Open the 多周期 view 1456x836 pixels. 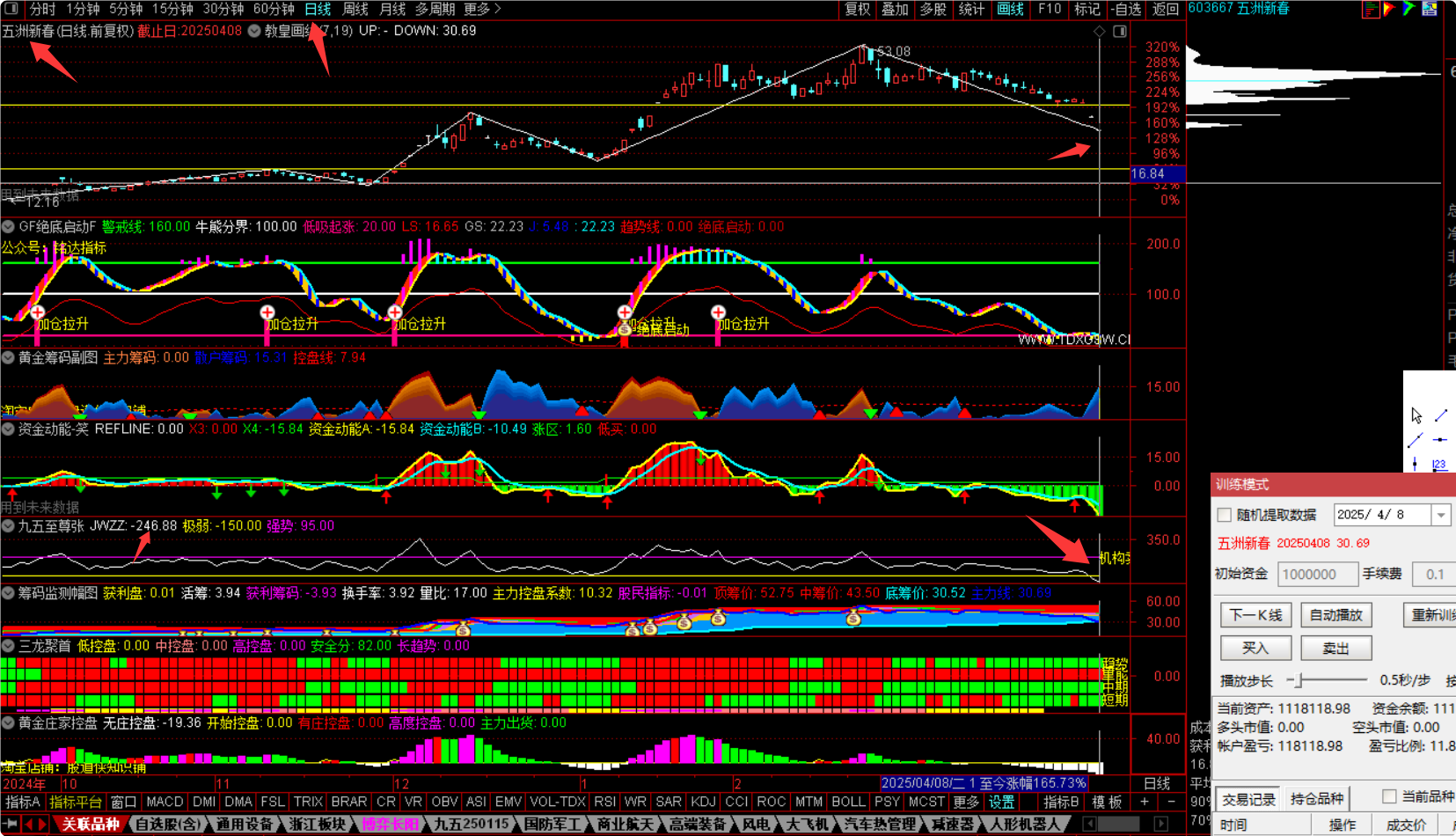tap(435, 9)
